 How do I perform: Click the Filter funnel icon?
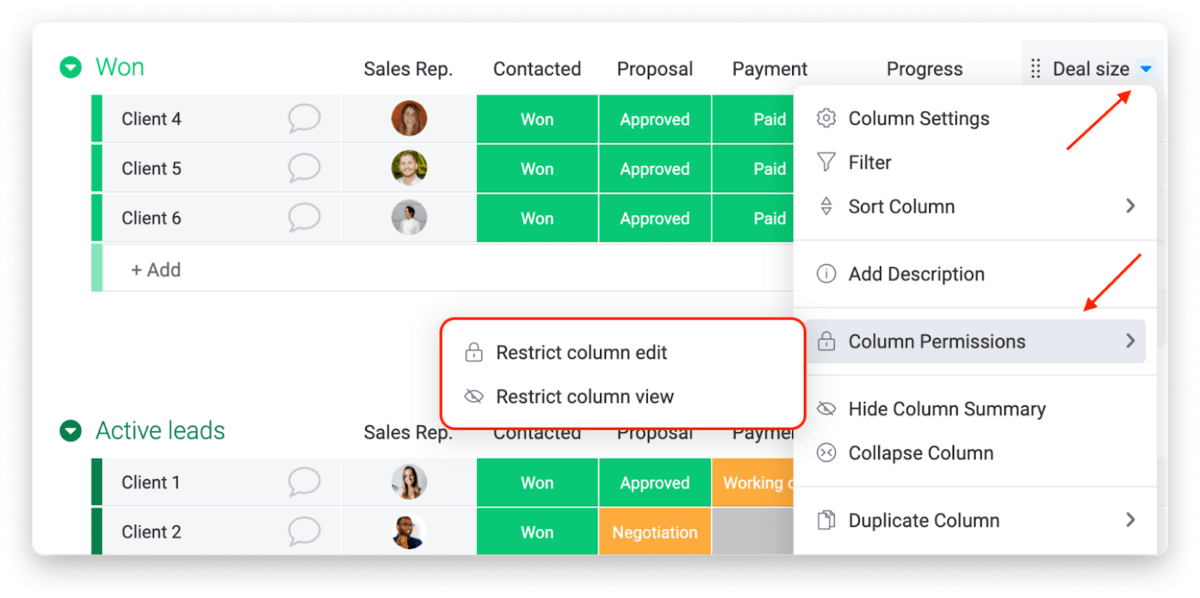point(826,162)
